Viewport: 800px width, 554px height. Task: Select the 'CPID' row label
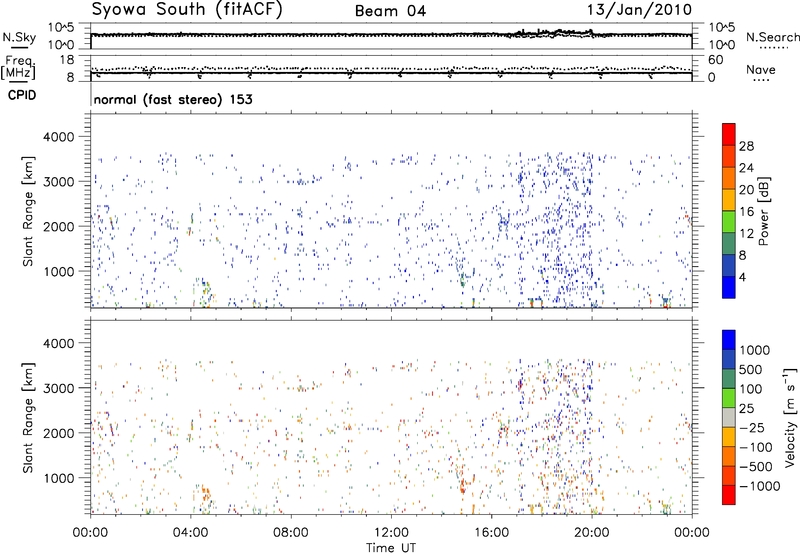click(x=22, y=95)
